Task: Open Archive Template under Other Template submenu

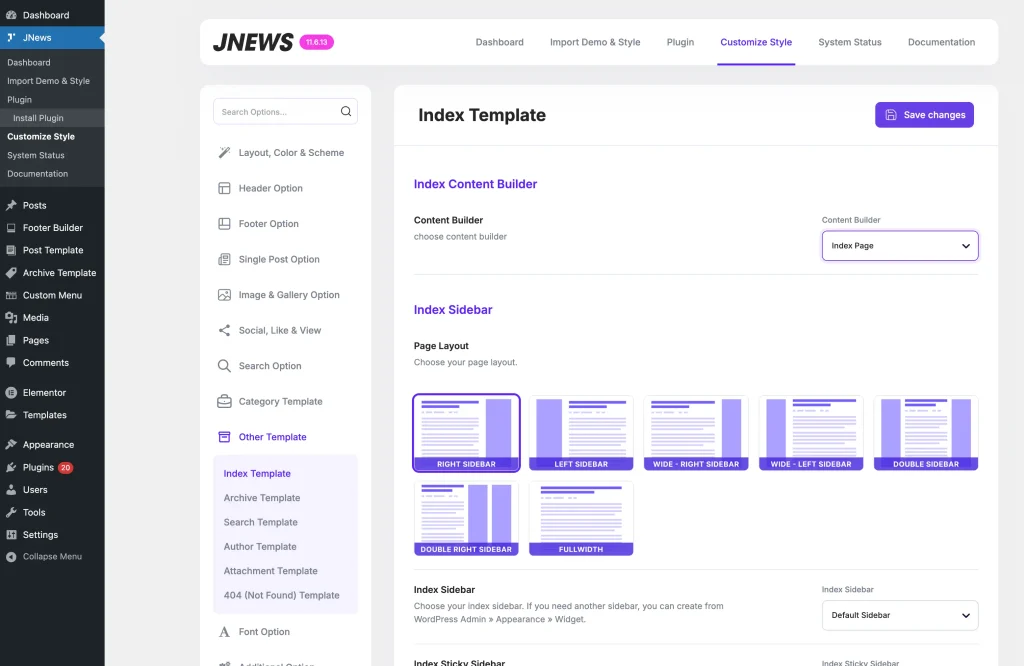Action: point(262,498)
